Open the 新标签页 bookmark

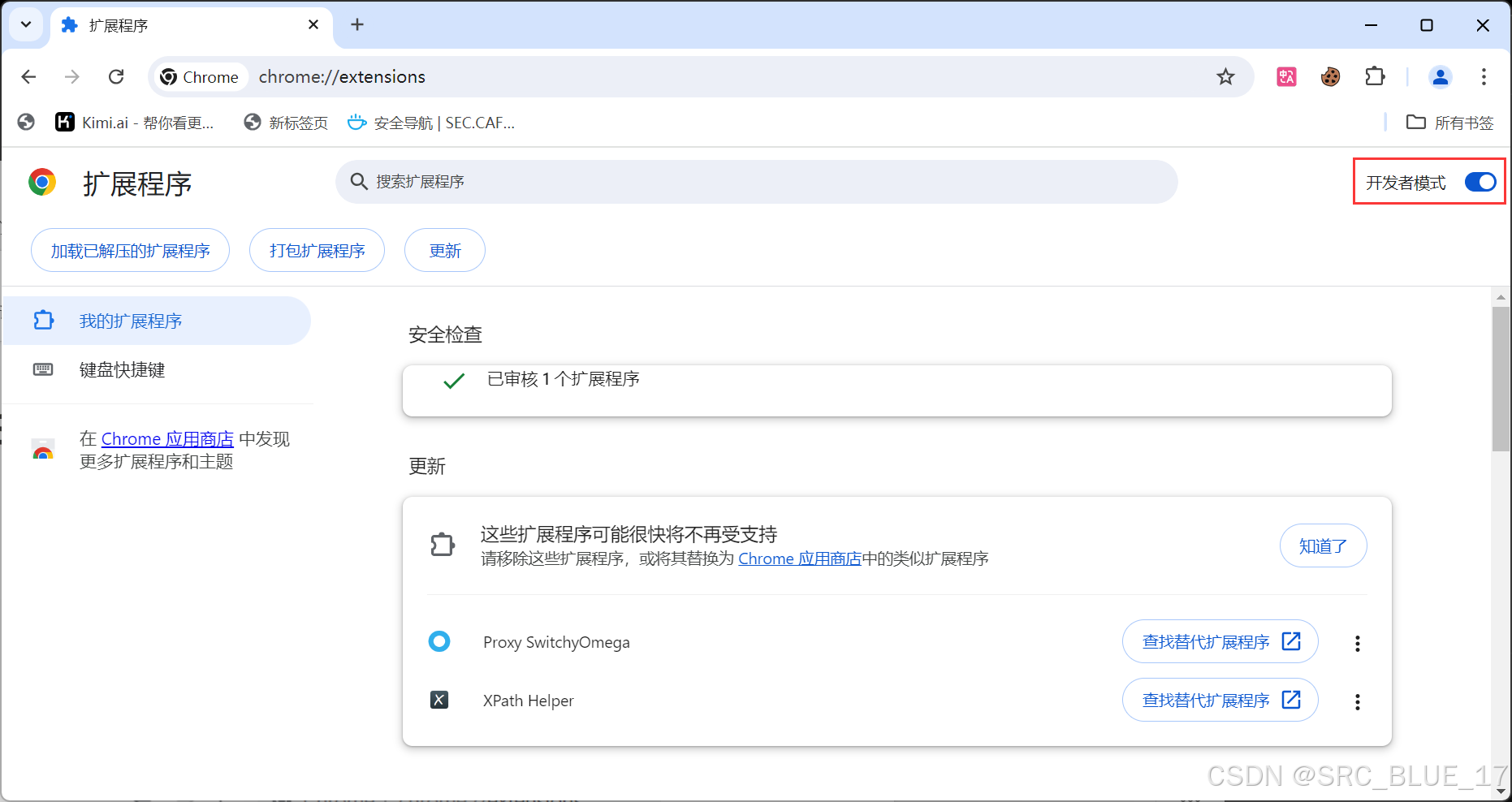coord(286,122)
